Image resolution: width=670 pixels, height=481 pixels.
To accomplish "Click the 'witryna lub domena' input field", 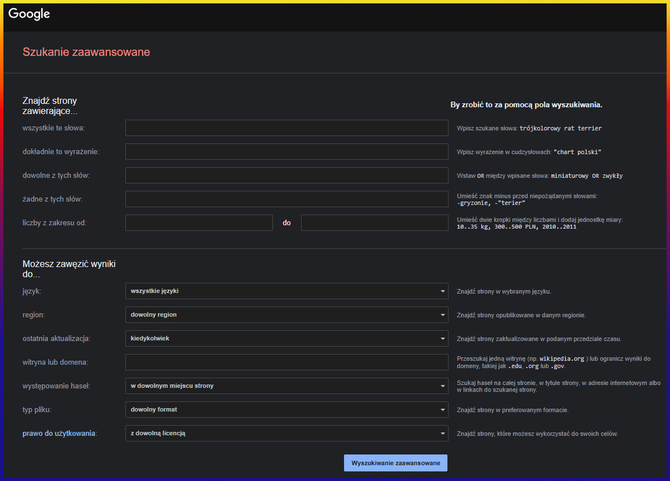I will tap(287, 362).
